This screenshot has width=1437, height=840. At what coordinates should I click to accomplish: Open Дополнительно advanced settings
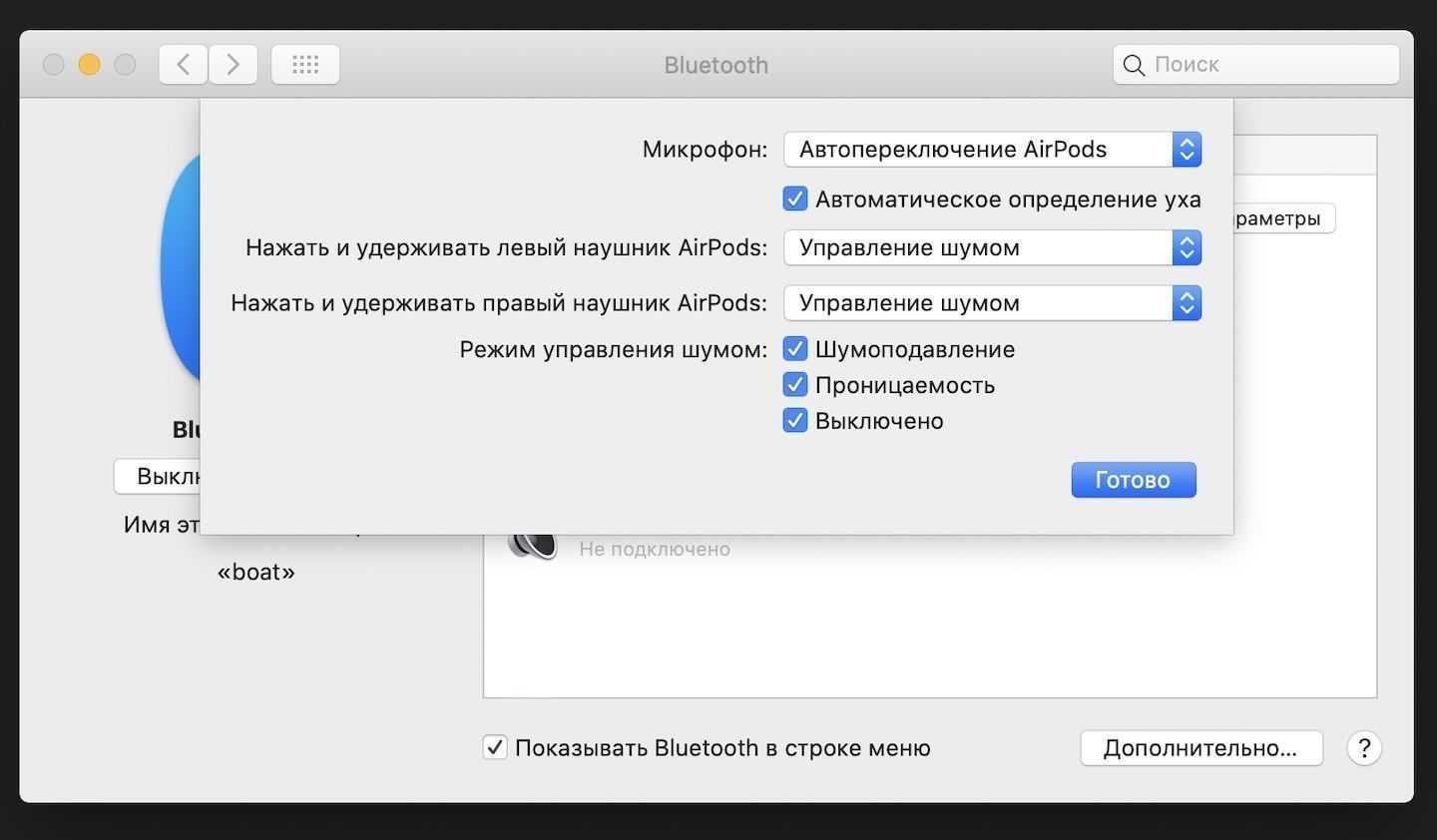click(1200, 747)
